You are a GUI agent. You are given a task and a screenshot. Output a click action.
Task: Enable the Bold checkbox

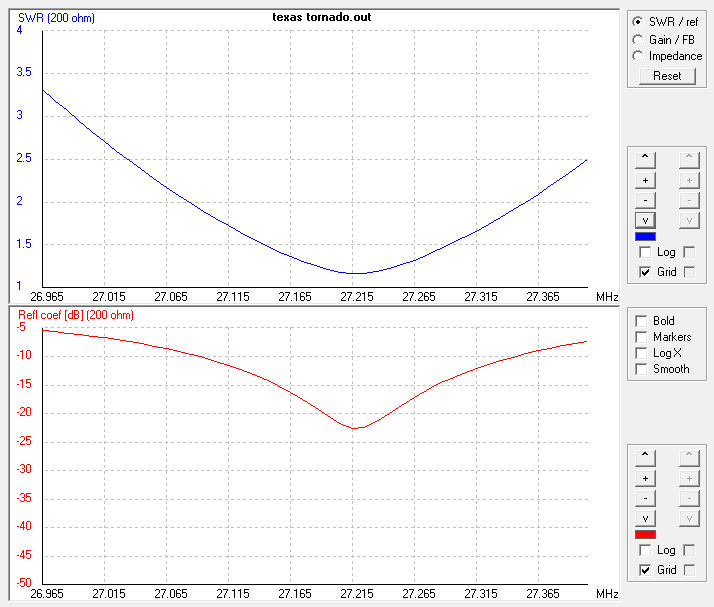click(x=641, y=321)
